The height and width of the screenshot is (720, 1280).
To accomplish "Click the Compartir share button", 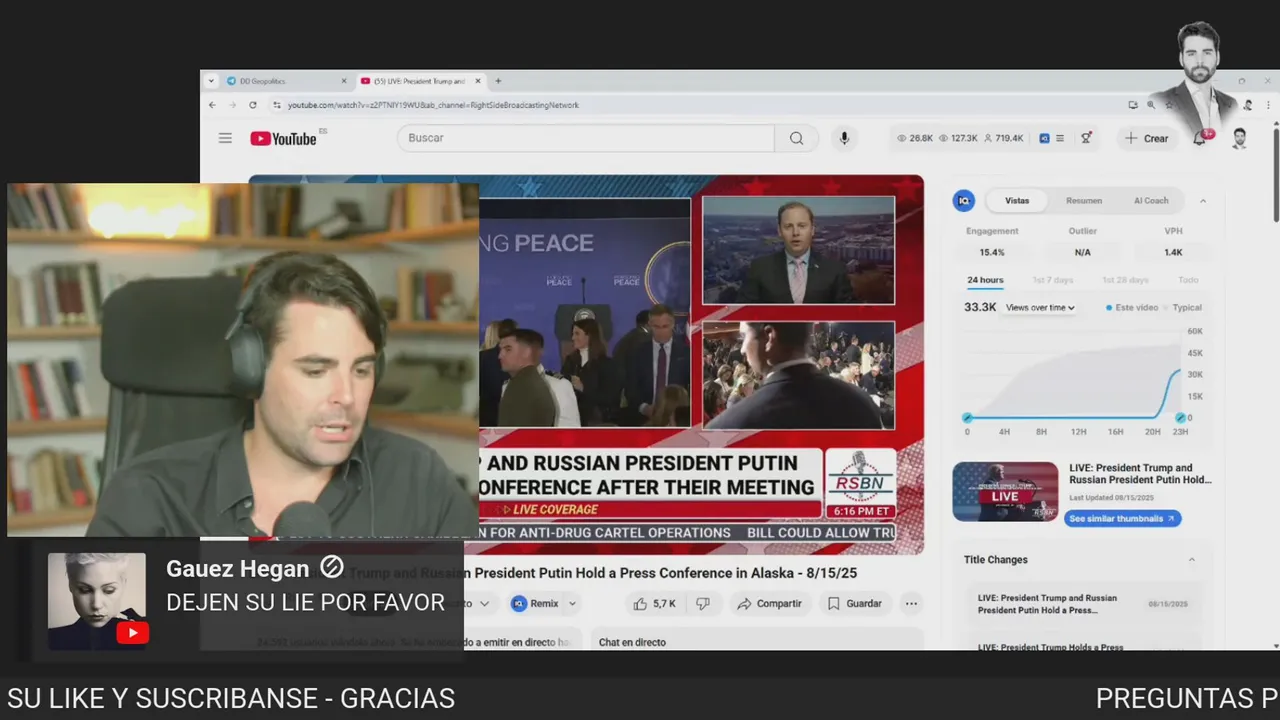I will coord(769,603).
